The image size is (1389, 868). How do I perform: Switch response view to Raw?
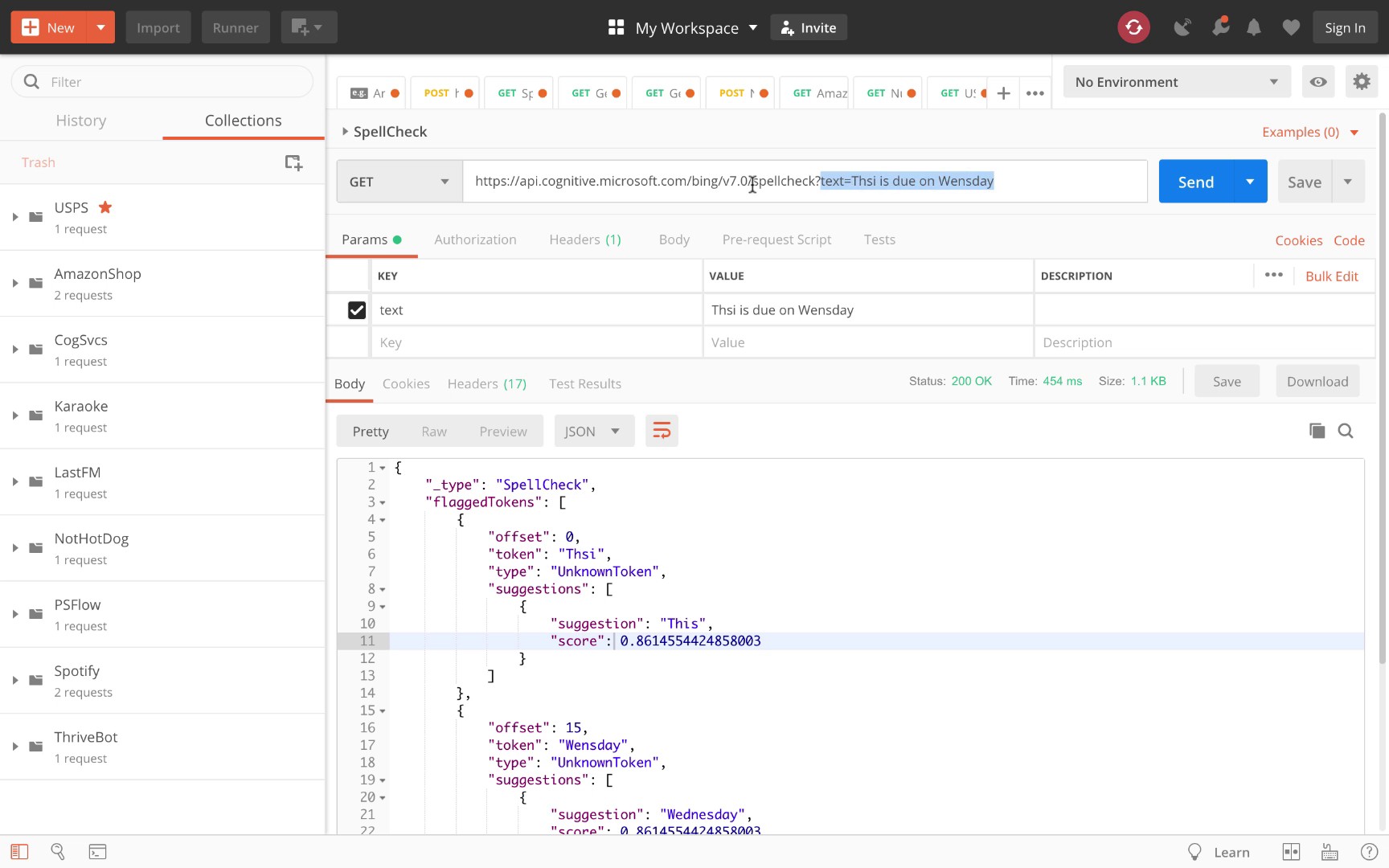[434, 432]
